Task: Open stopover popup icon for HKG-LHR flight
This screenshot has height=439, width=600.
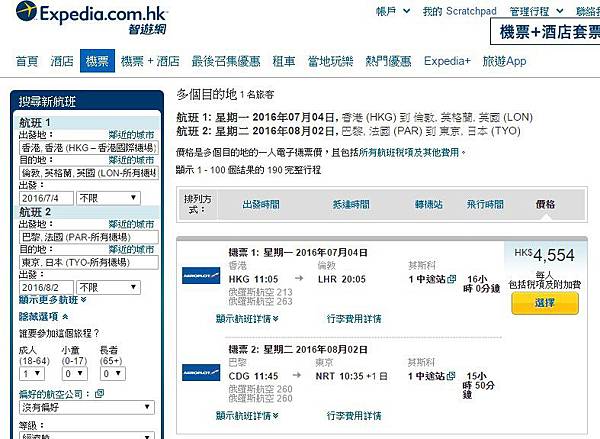Action: (x=452, y=279)
